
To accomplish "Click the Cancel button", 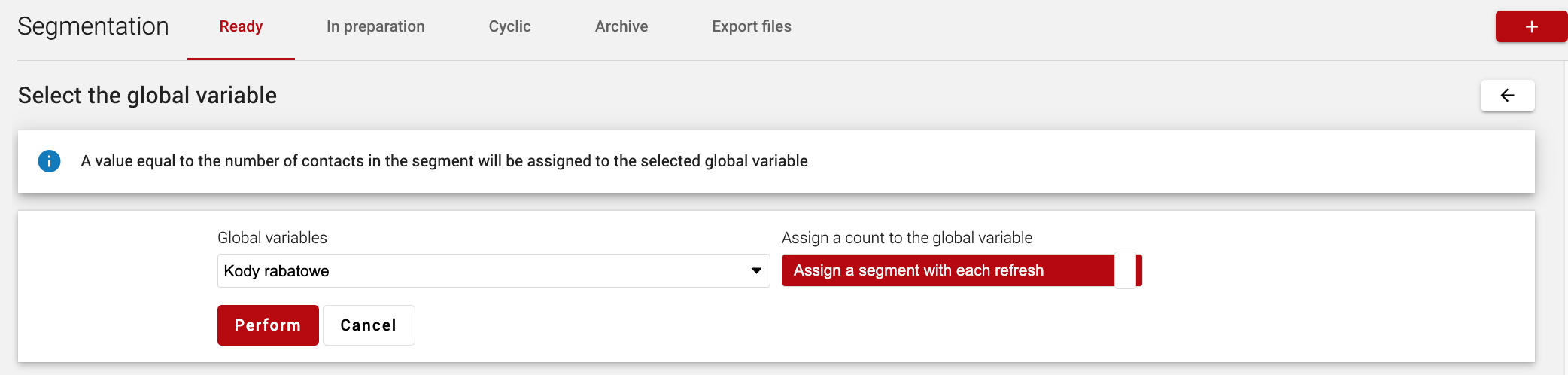I will pyautogui.click(x=369, y=325).
